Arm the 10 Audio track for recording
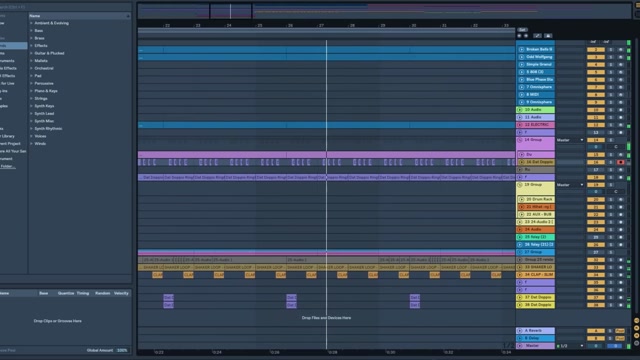This screenshot has height=360, width=640. 620,110
